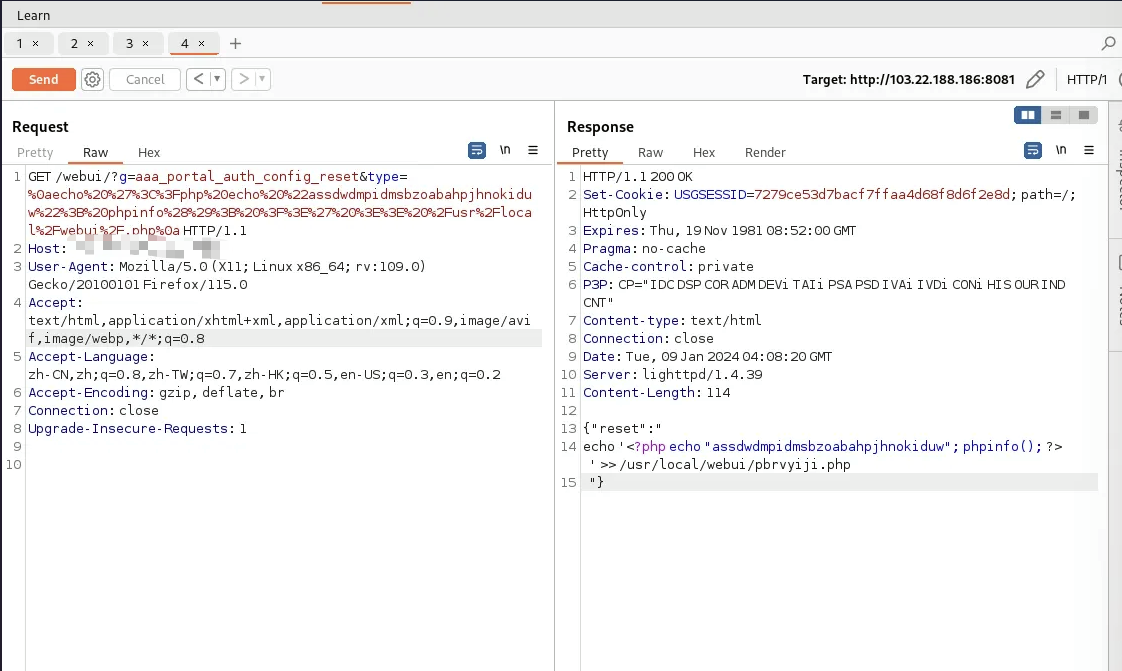Close Repeater tab 3
The image size is (1122, 671).
pyautogui.click(x=146, y=44)
